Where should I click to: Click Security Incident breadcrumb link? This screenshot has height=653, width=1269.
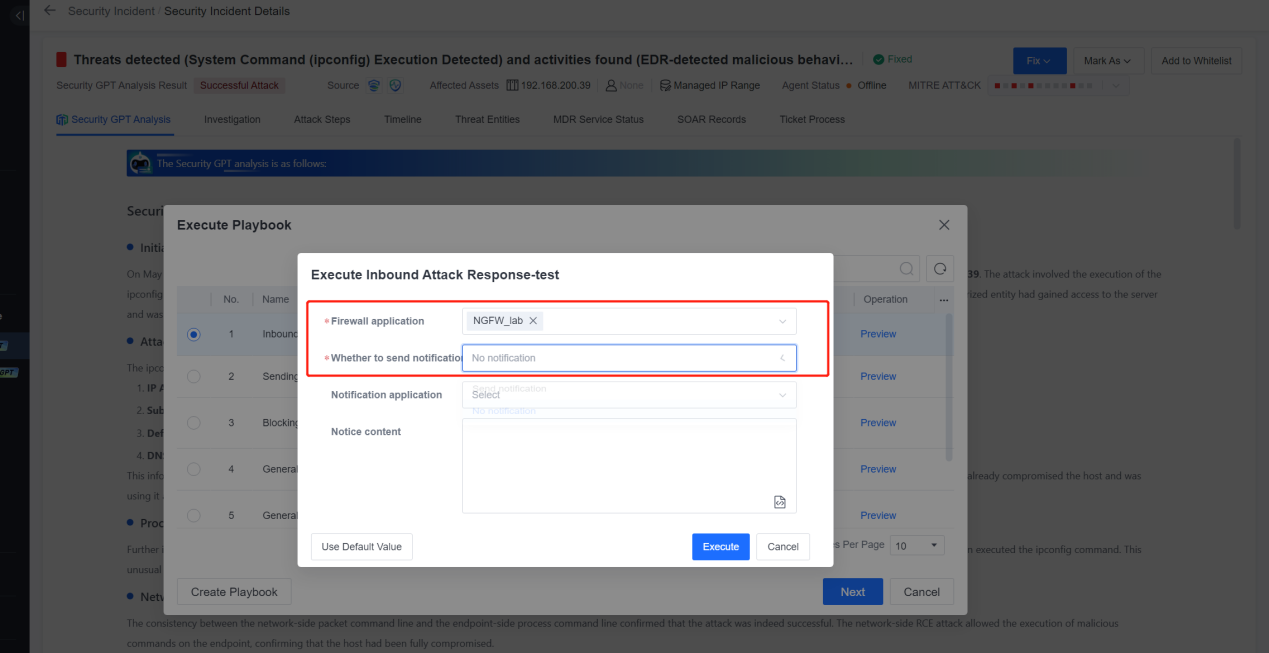point(111,11)
